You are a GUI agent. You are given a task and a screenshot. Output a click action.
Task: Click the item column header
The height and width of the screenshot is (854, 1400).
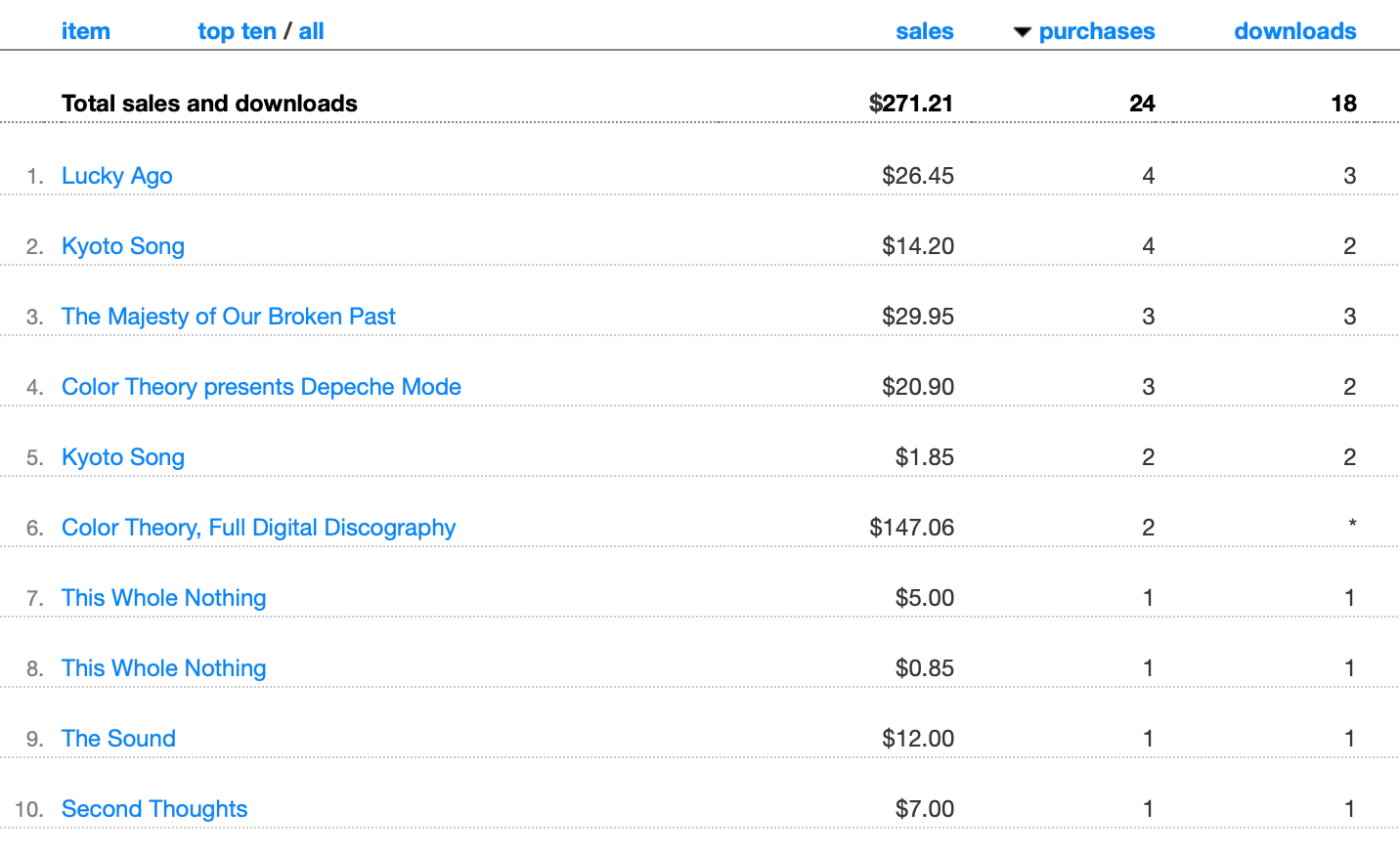(86, 31)
